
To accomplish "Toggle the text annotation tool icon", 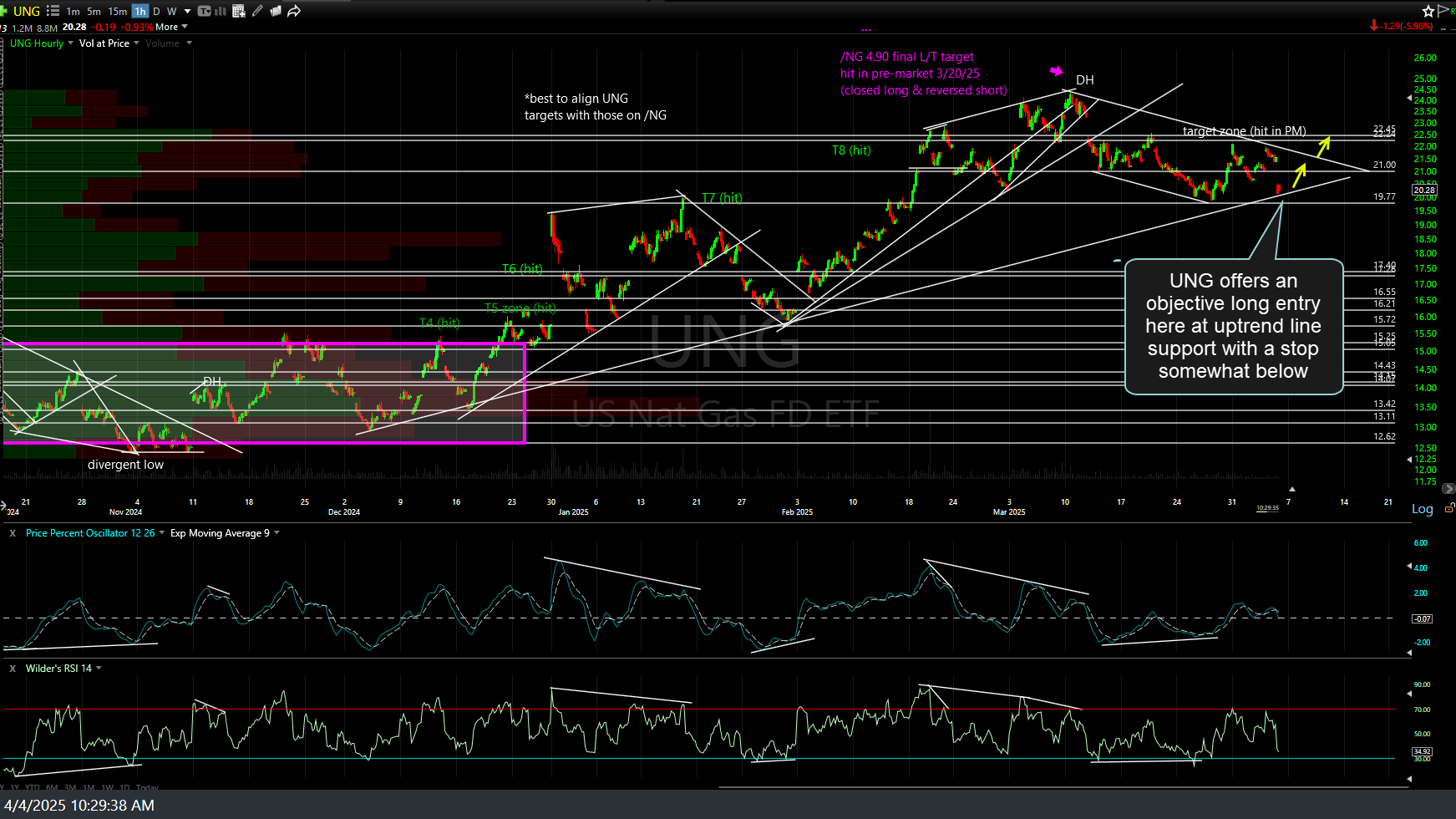I will point(204,11).
